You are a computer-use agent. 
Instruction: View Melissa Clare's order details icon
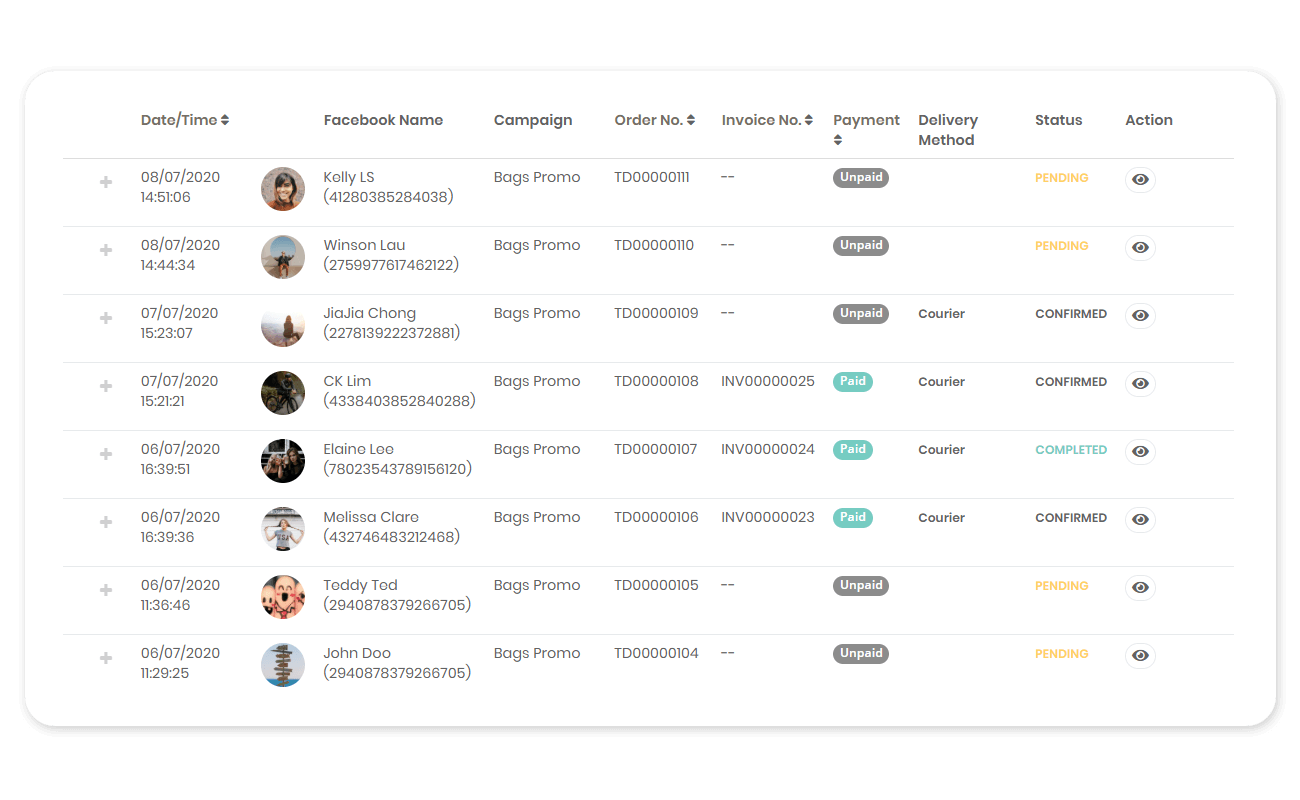tap(1140, 520)
